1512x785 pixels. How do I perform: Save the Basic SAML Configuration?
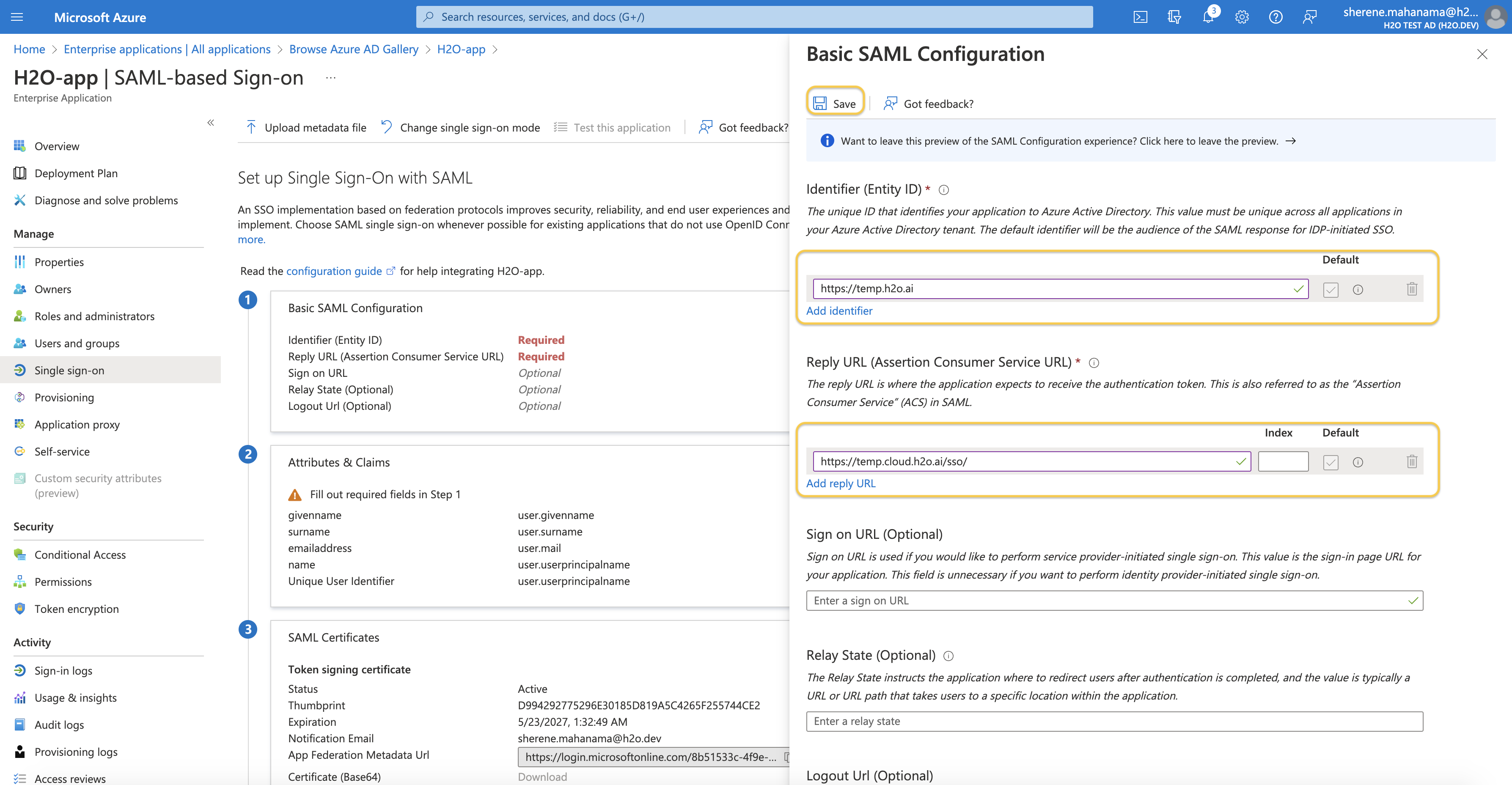click(x=835, y=103)
